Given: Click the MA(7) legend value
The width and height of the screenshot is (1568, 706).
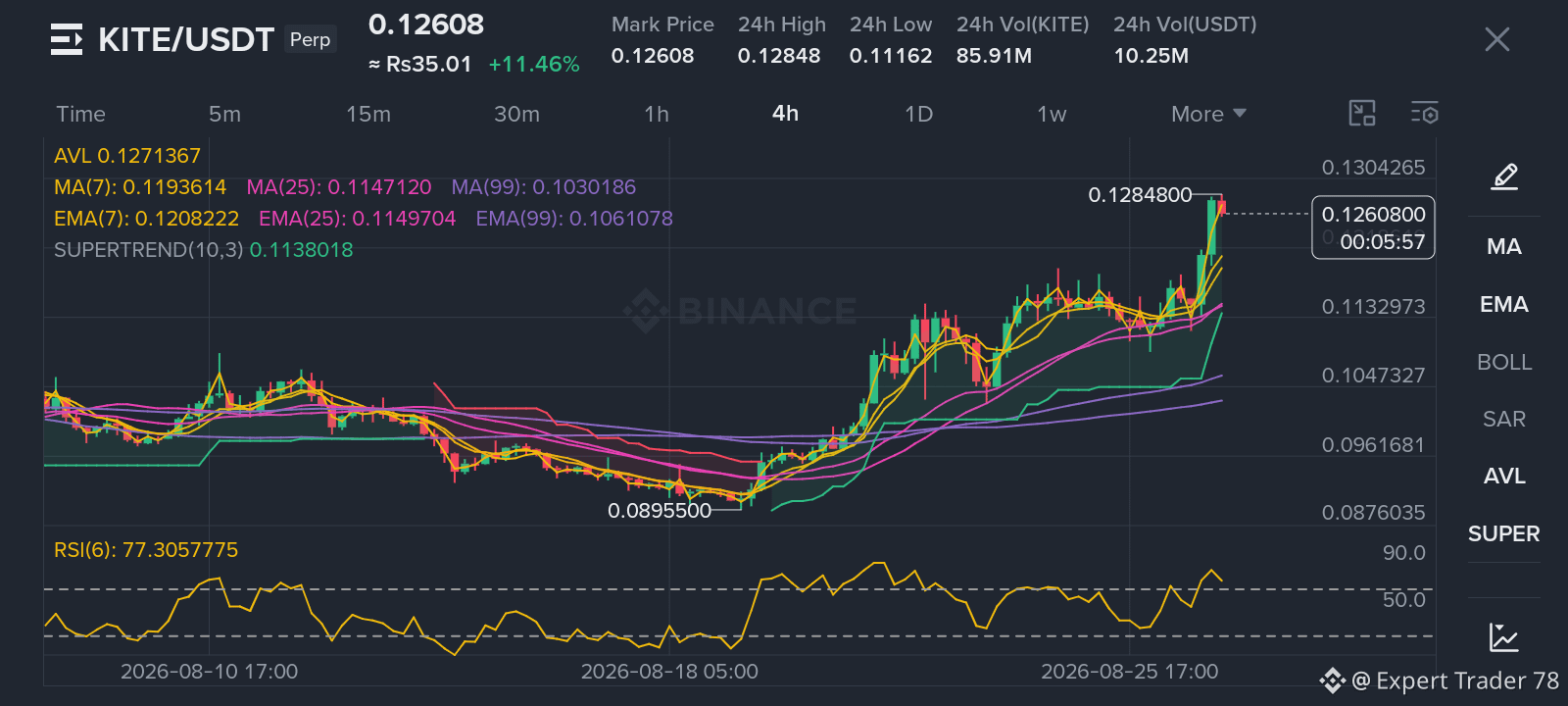Looking at the screenshot, I should (140, 187).
